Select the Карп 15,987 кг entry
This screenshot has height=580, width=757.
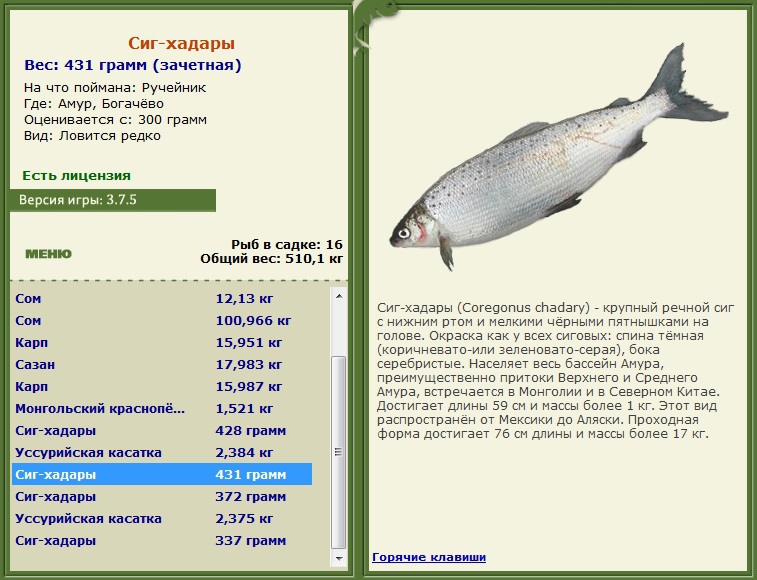(x=162, y=386)
